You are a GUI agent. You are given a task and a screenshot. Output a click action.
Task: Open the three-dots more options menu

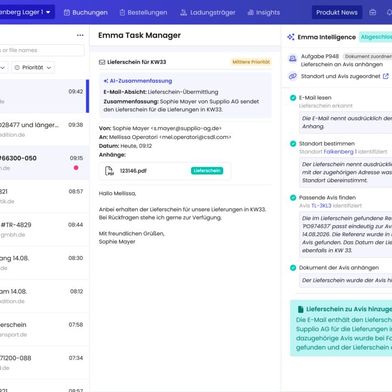point(80,35)
